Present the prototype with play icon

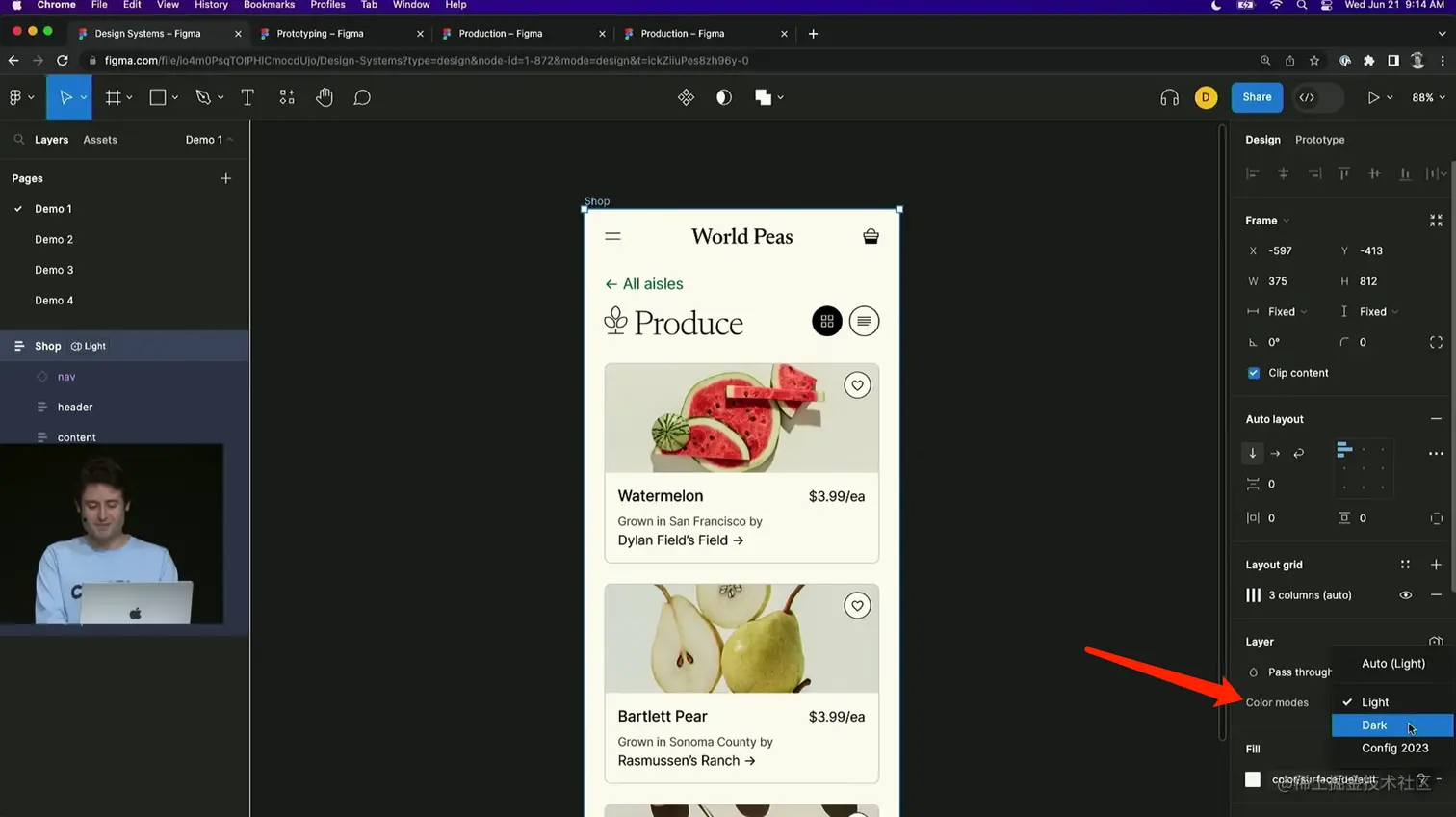tap(1373, 97)
